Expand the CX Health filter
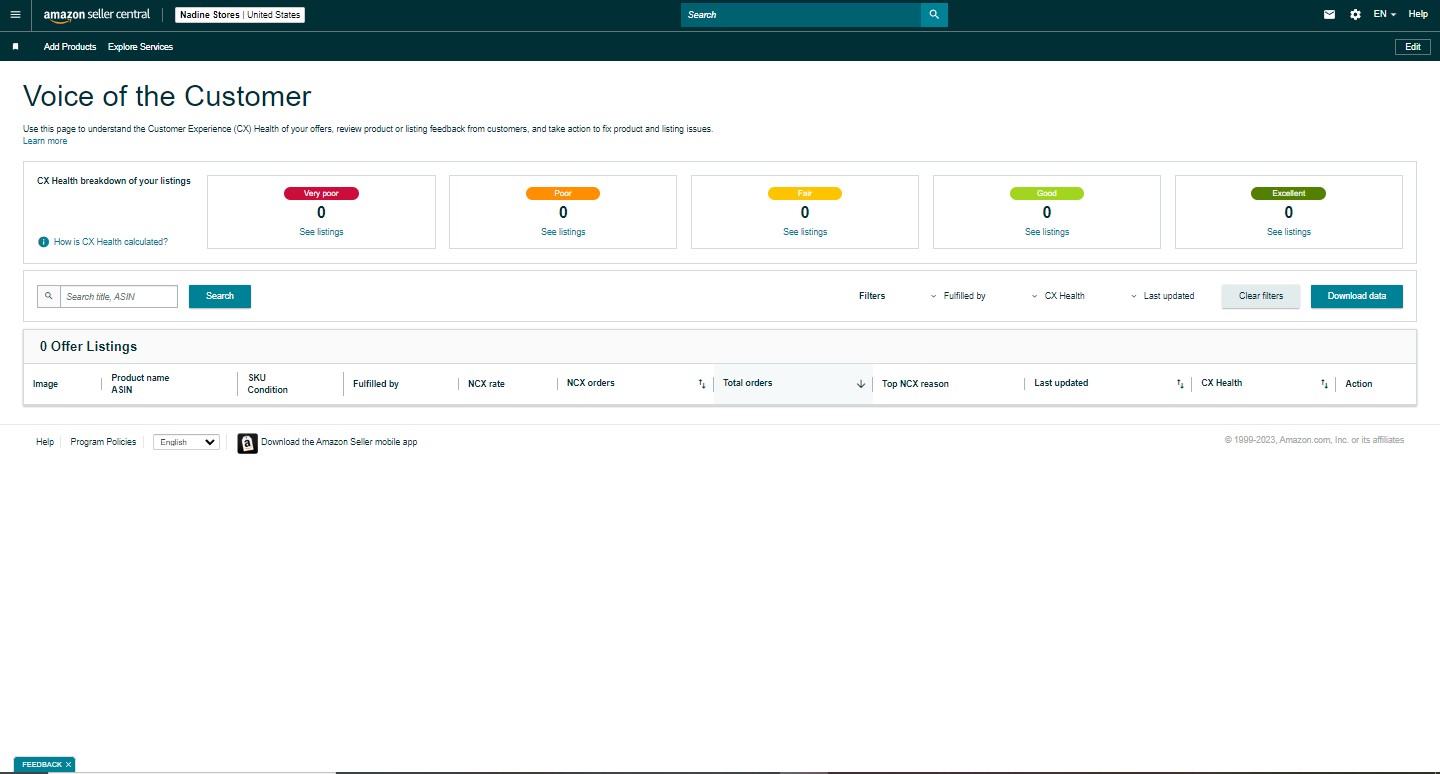1440x774 pixels. [1058, 296]
